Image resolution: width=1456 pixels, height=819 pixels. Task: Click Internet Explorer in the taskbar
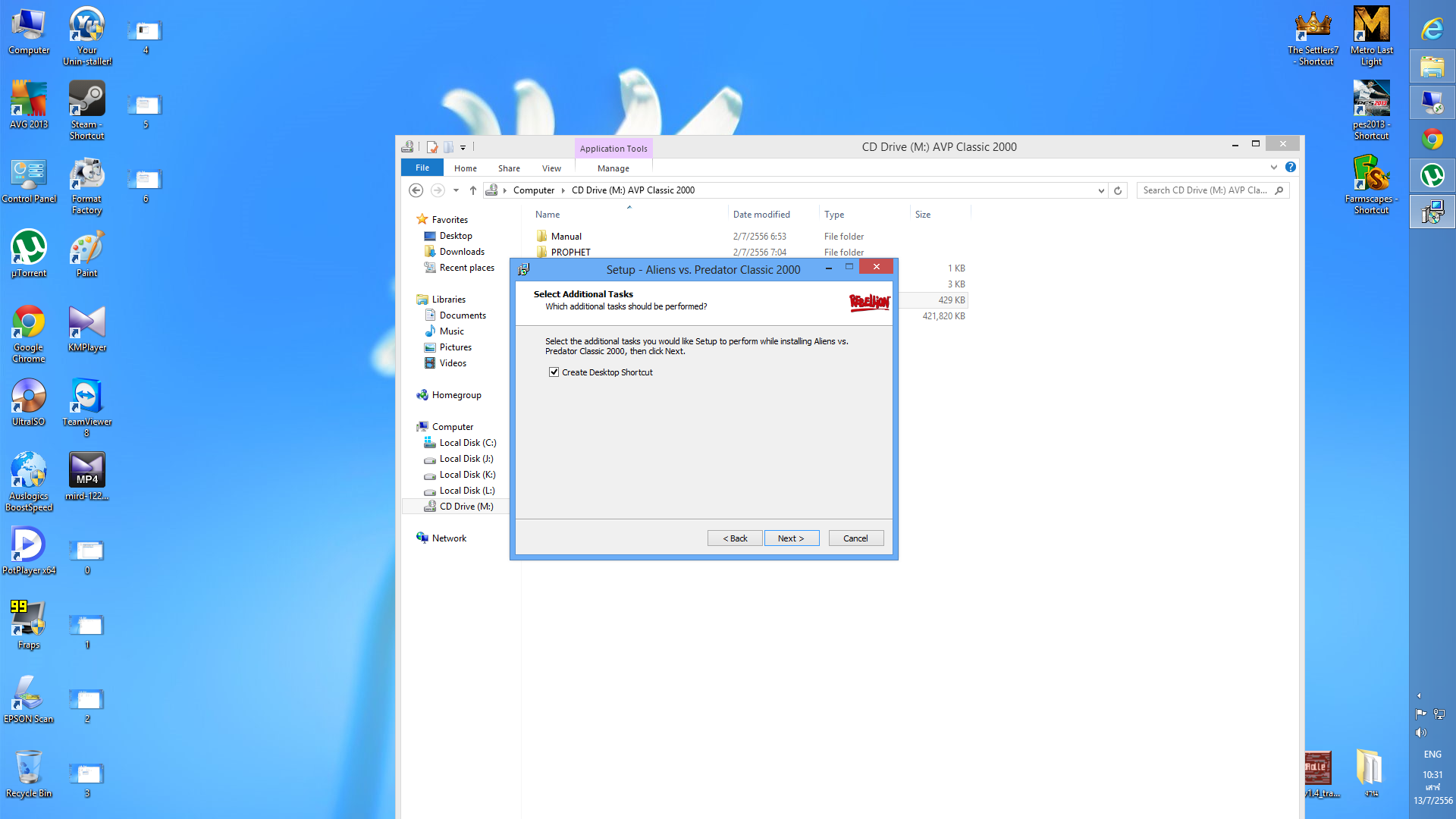[1432, 29]
